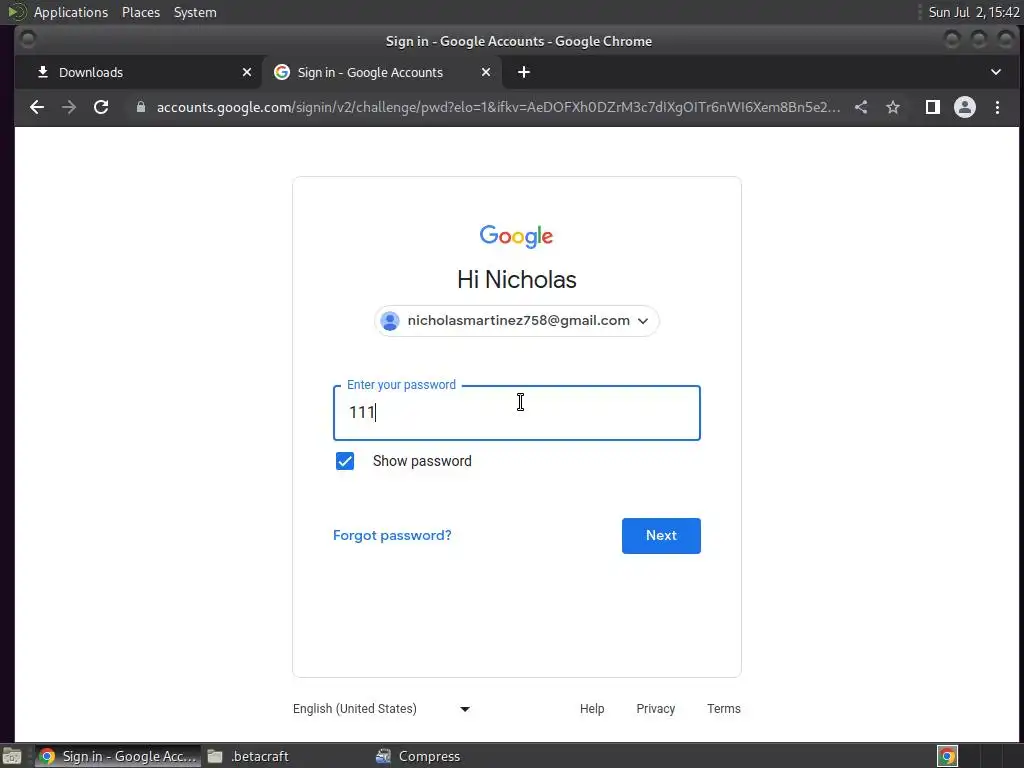Open the Help link
Image resolution: width=1024 pixels, height=768 pixels.
592,709
